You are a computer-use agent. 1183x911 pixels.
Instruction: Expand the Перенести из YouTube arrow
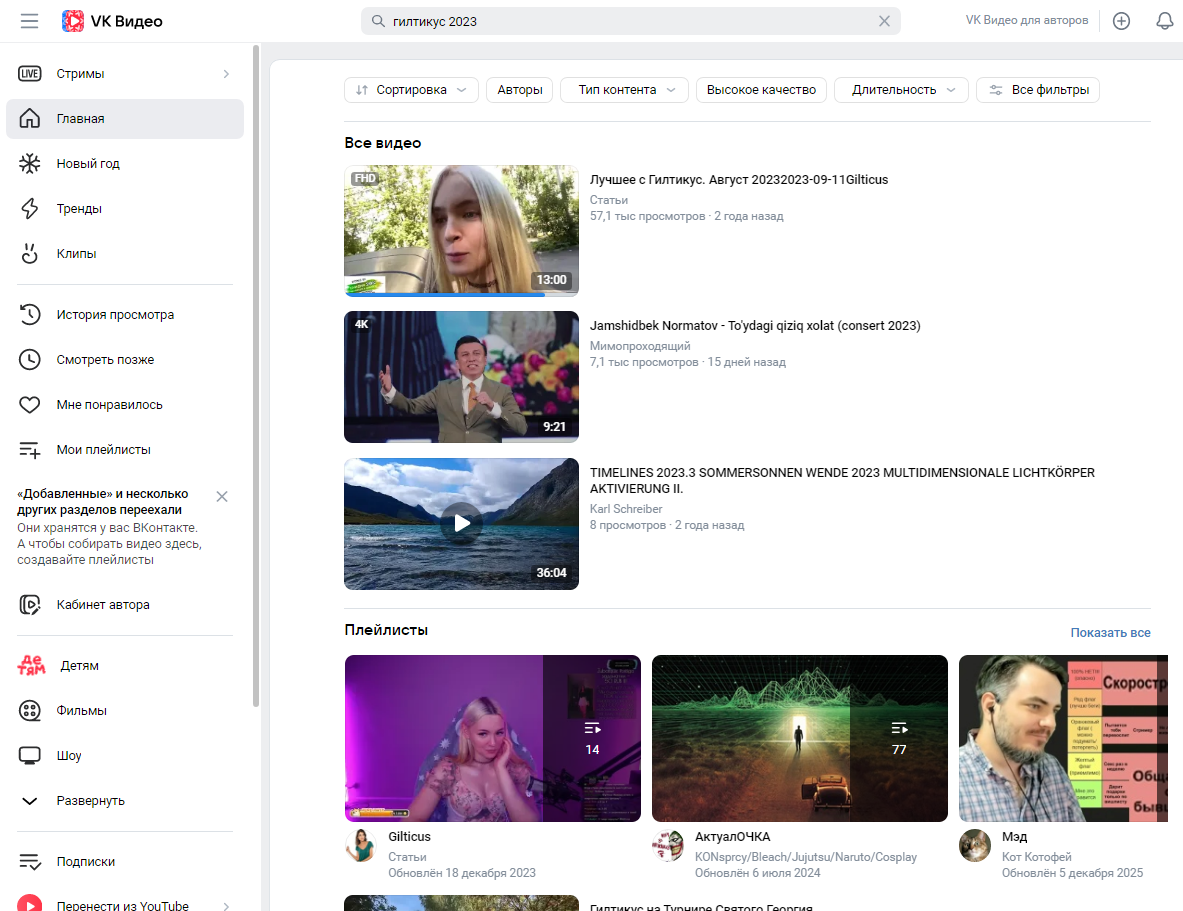pos(226,906)
